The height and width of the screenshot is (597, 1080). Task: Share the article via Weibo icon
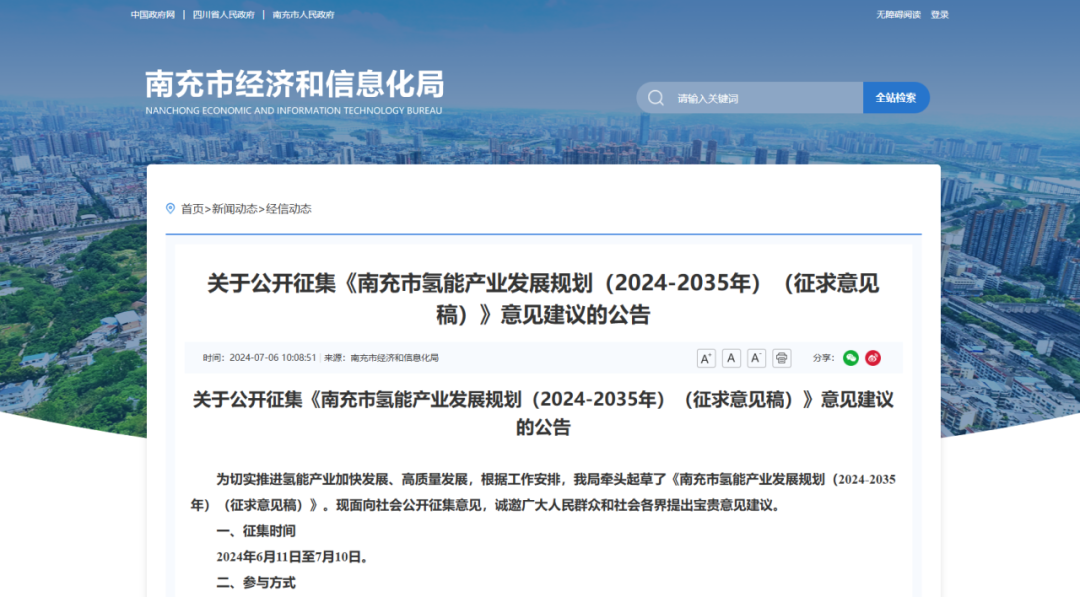[873, 358]
